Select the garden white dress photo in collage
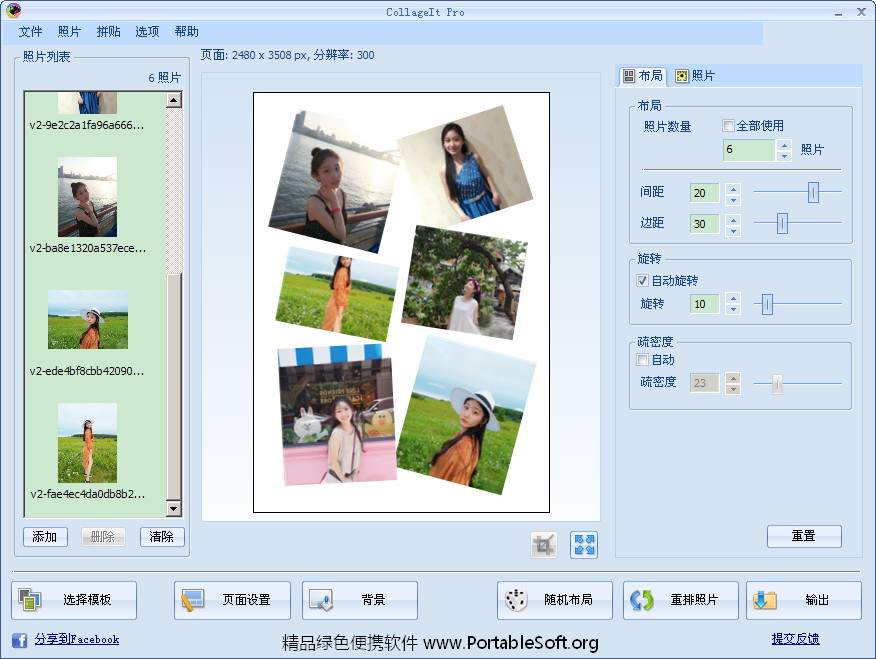876x659 pixels. [x=464, y=283]
